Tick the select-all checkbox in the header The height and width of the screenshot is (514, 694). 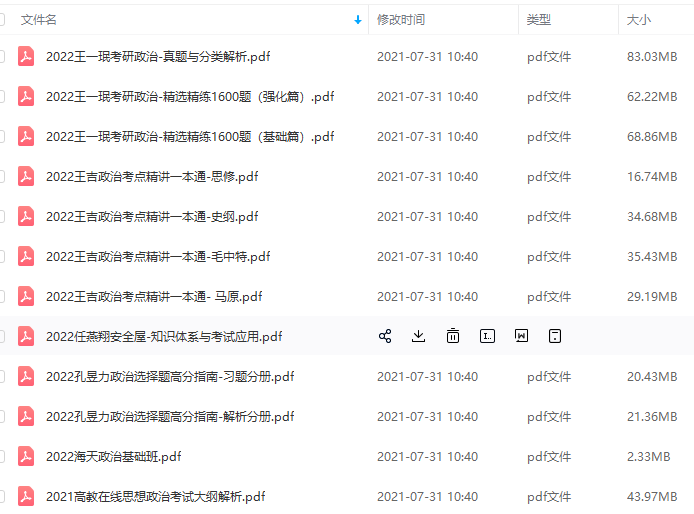click(x=2, y=20)
